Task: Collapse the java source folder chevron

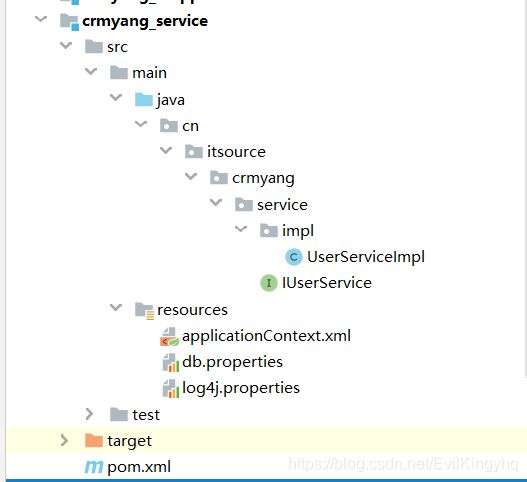Action: (116, 97)
